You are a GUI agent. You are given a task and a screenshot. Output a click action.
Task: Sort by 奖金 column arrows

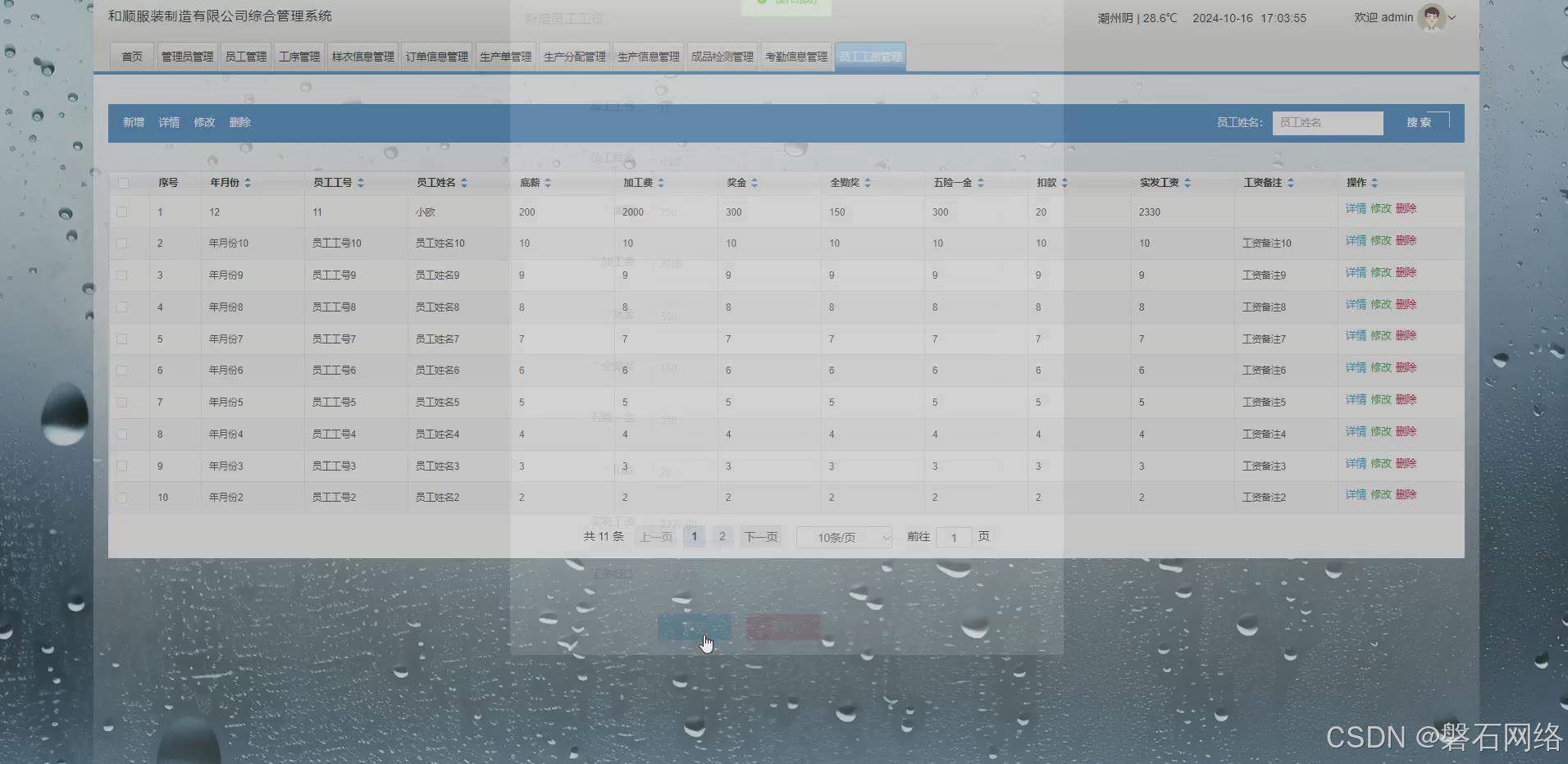(x=754, y=183)
